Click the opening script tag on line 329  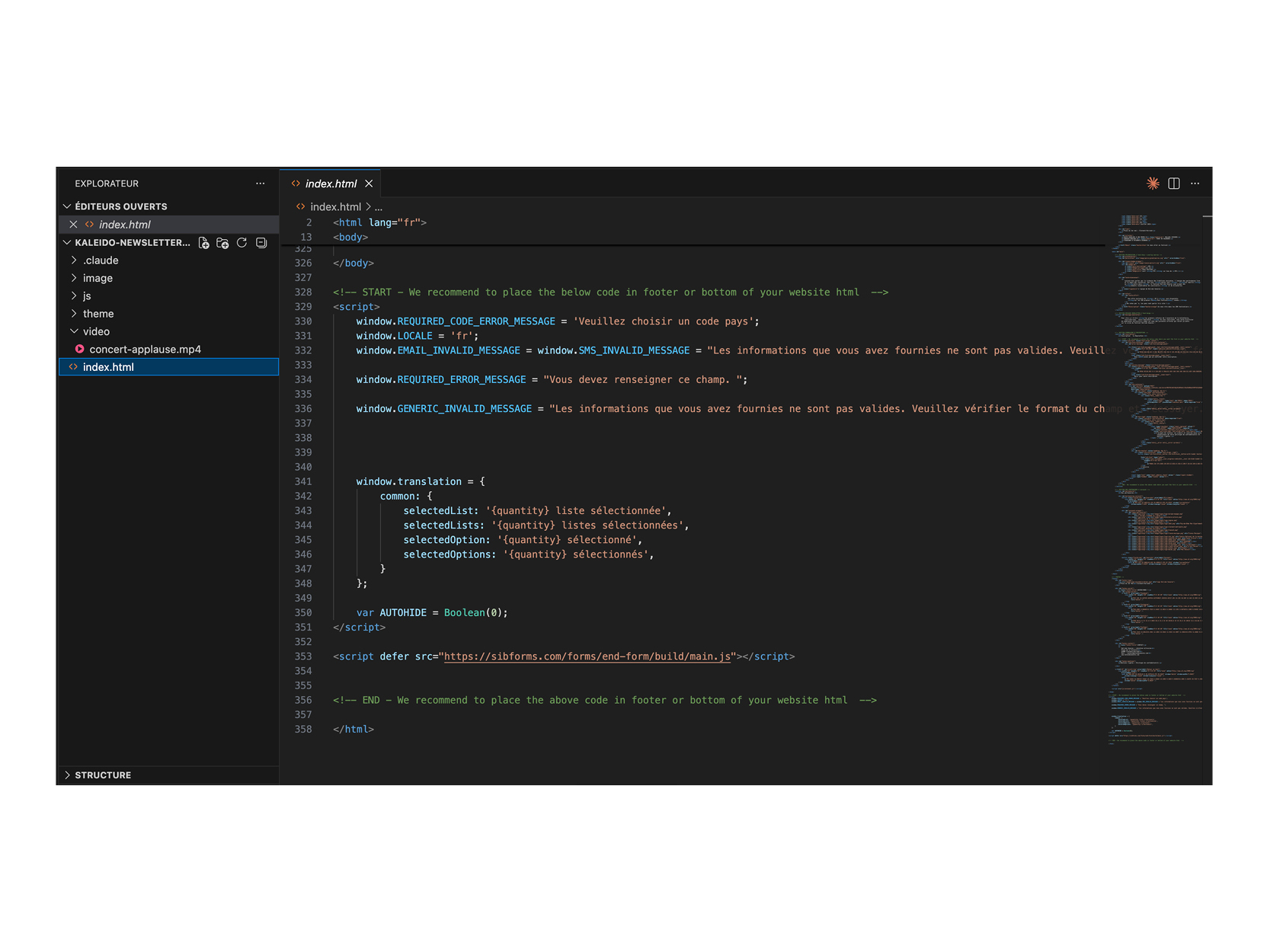[x=356, y=307]
